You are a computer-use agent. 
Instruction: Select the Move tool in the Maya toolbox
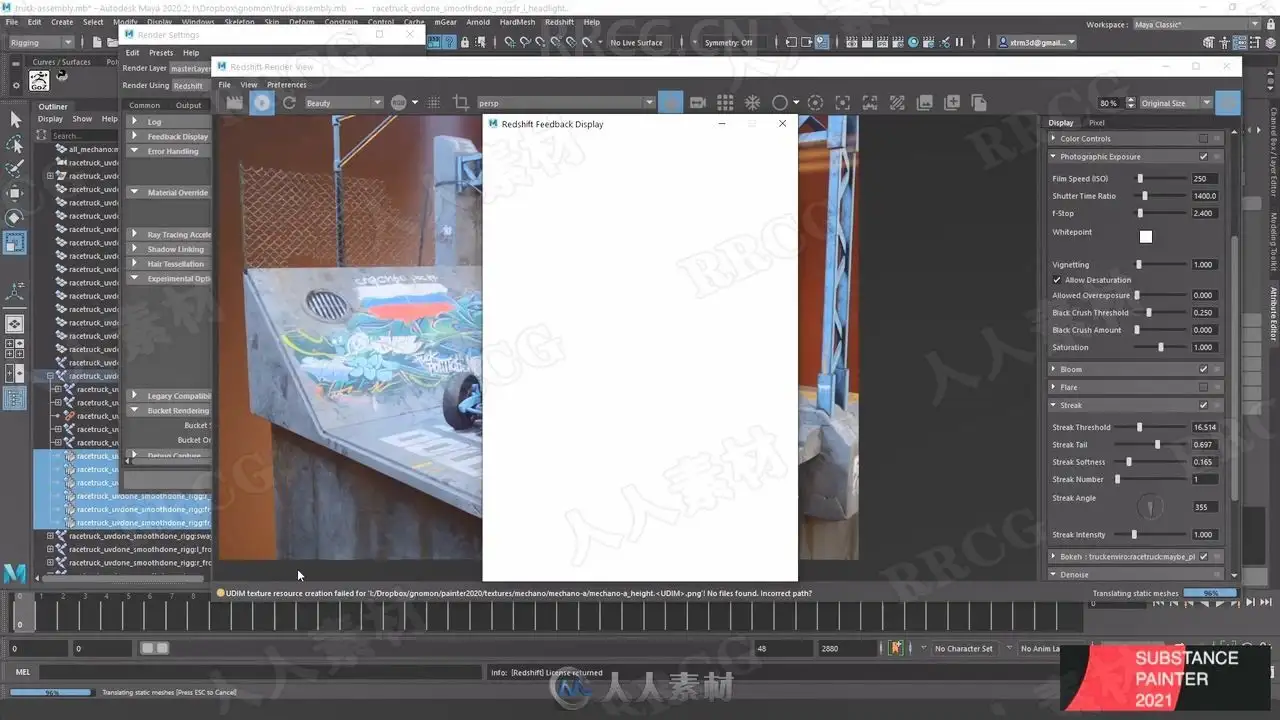point(15,193)
